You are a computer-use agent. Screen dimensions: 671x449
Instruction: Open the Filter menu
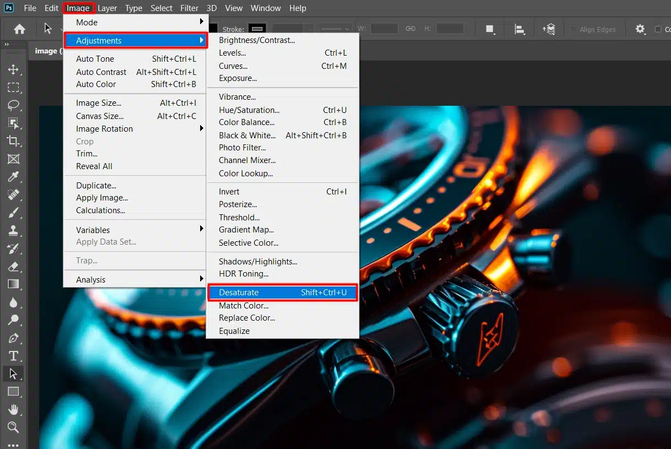(x=189, y=8)
